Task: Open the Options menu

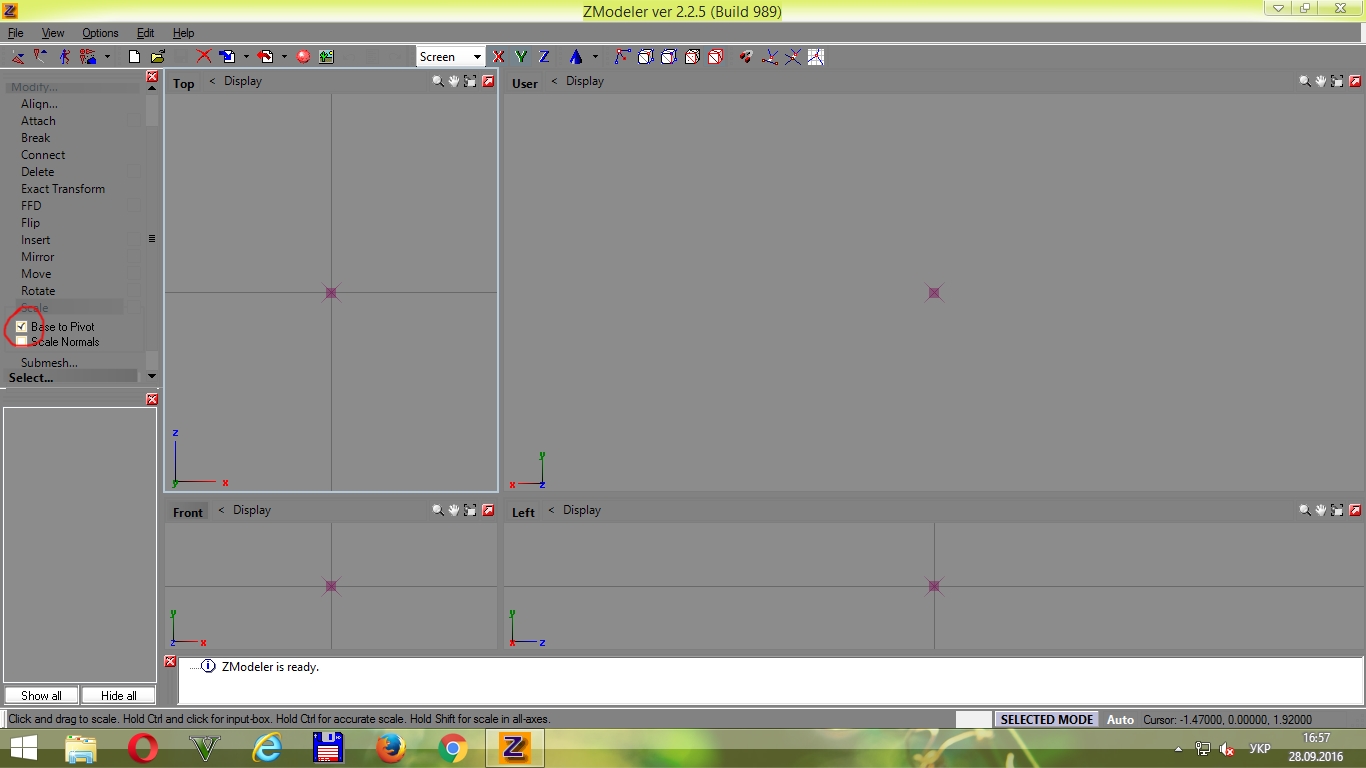Action: [x=100, y=33]
